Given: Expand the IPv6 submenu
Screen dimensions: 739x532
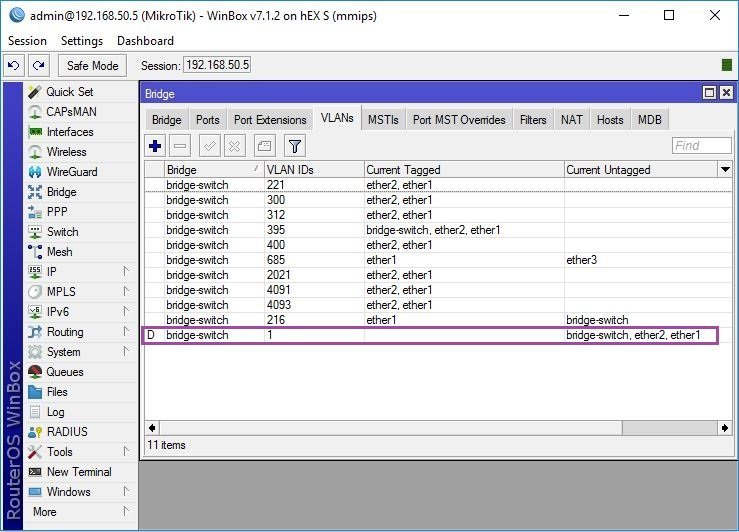Looking at the screenshot, I should [x=126, y=311].
